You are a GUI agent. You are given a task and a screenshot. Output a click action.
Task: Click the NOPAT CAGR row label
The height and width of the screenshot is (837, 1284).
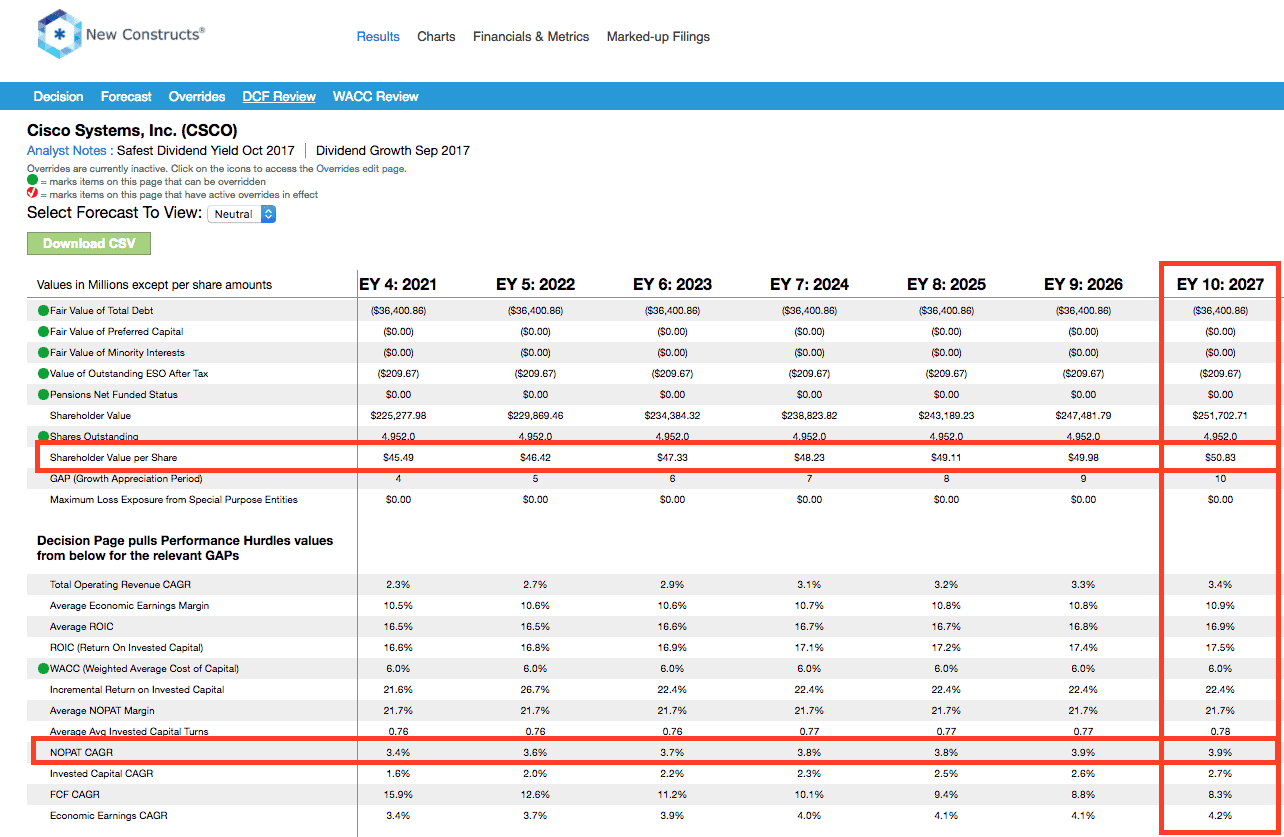pyautogui.click(x=83, y=752)
